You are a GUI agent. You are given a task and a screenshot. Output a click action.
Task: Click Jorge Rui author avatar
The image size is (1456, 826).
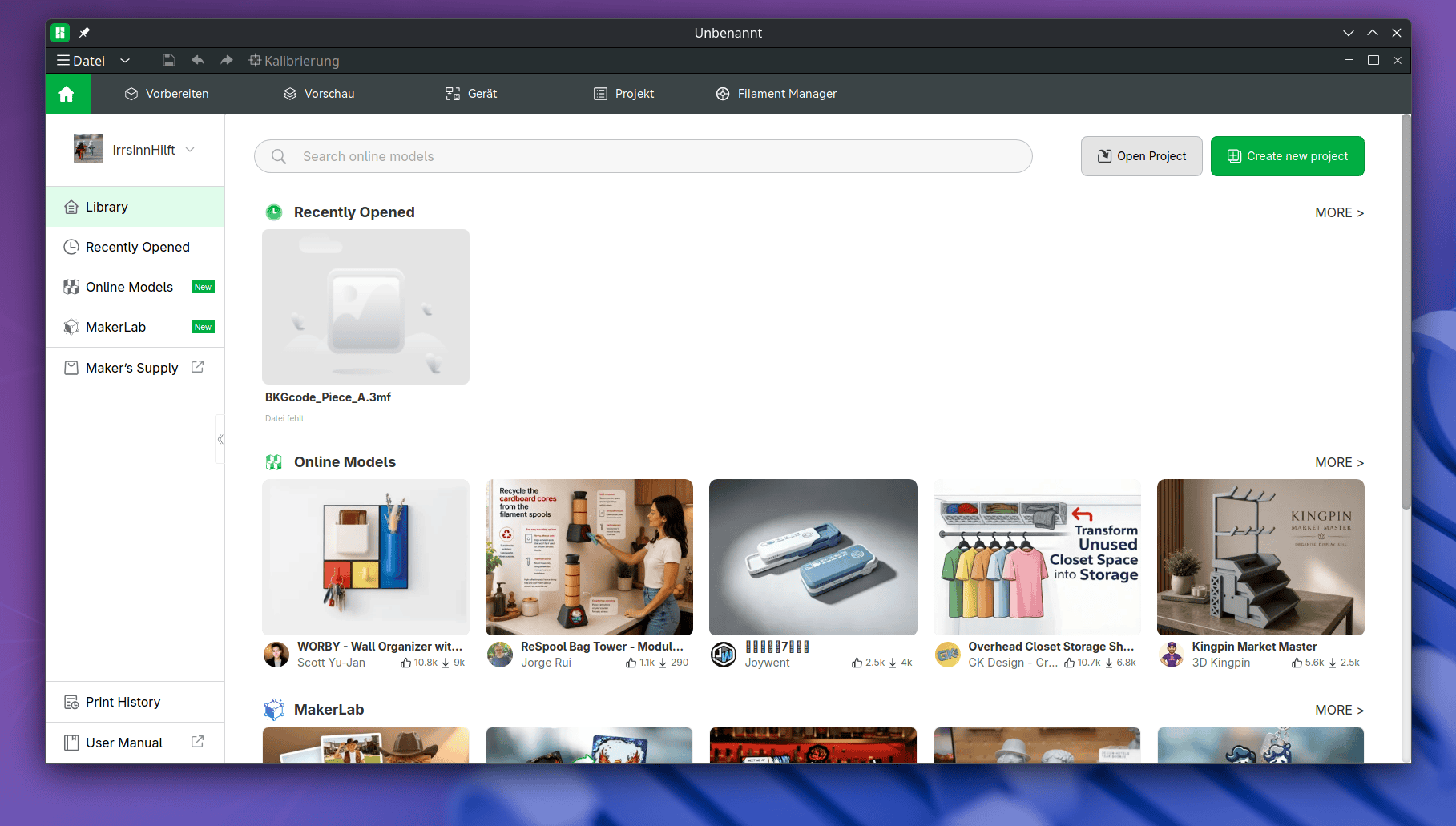(x=500, y=655)
